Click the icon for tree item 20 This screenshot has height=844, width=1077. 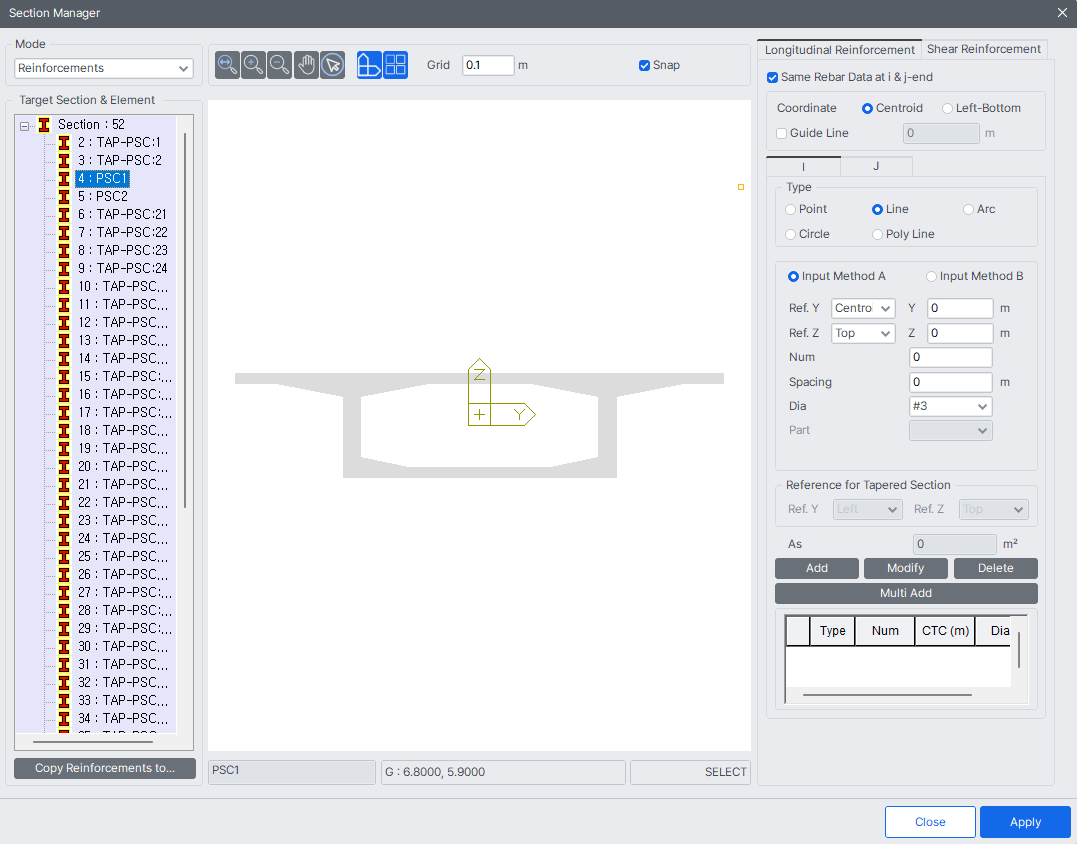click(x=64, y=466)
